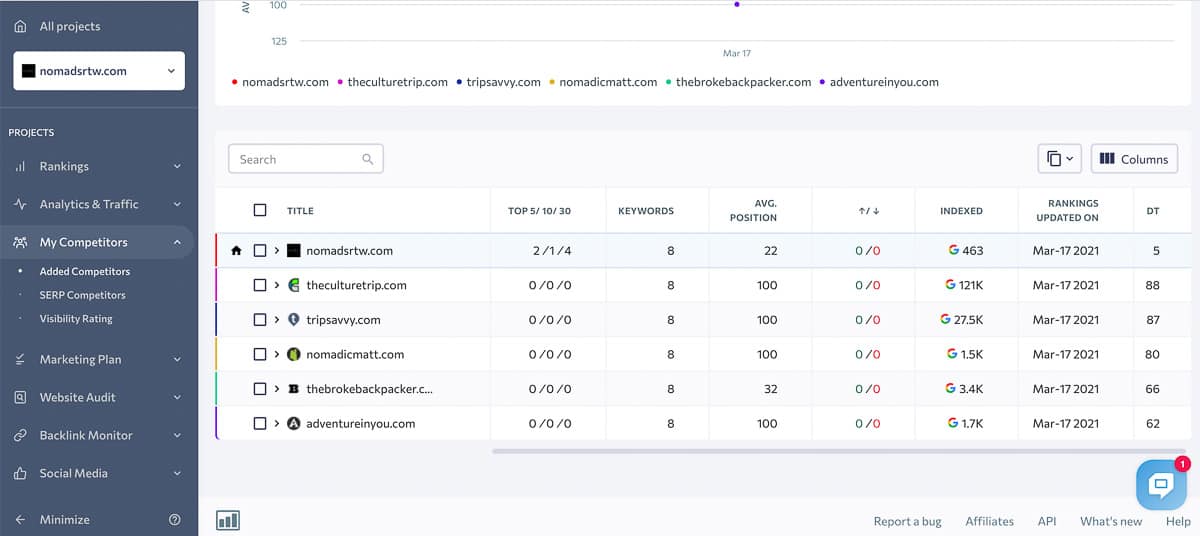
Task: Select Visibility Rating menu item
Action: click(x=76, y=319)
